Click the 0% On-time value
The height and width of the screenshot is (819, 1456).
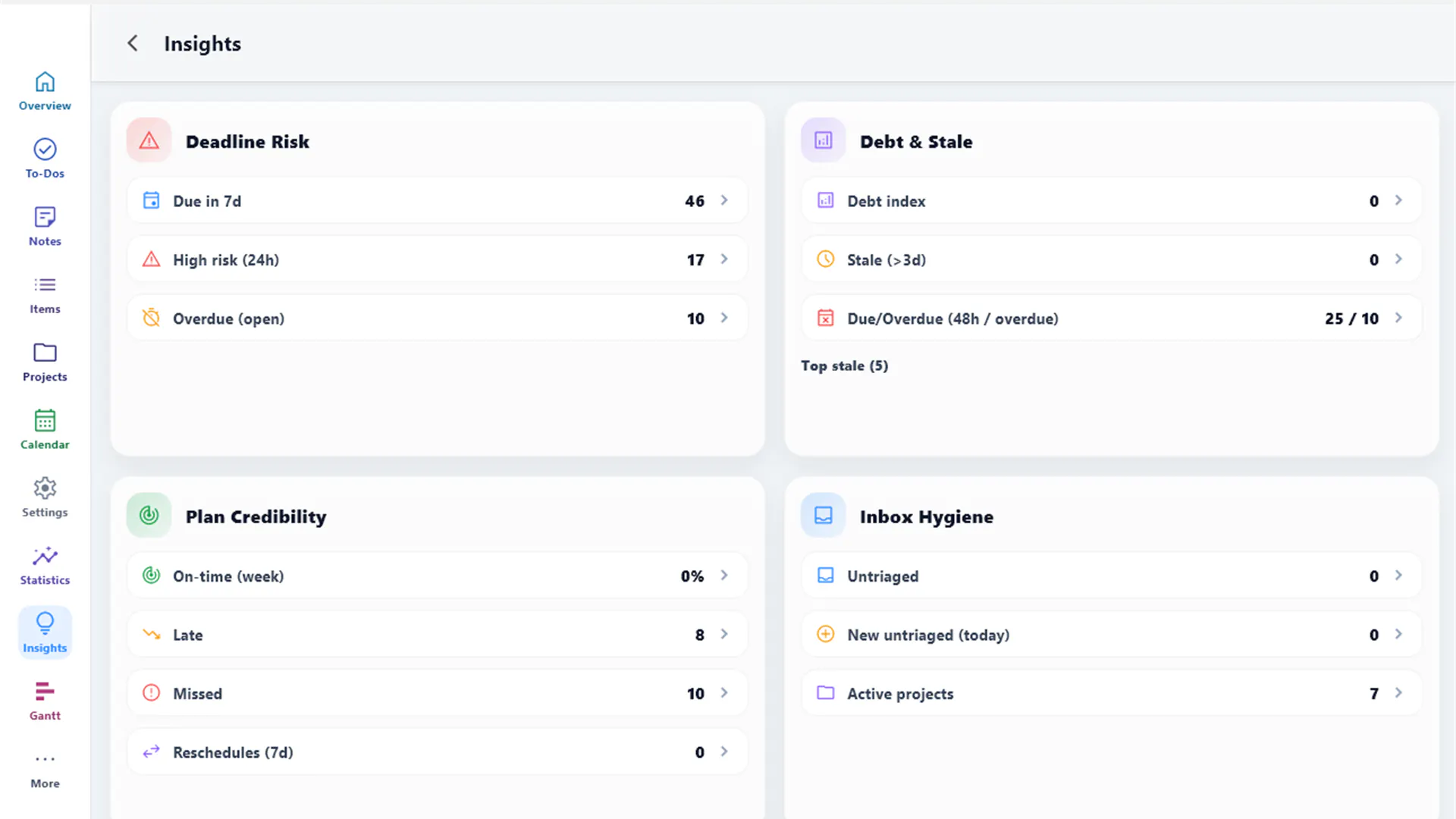pyautogui.click(x=692, y=576)
